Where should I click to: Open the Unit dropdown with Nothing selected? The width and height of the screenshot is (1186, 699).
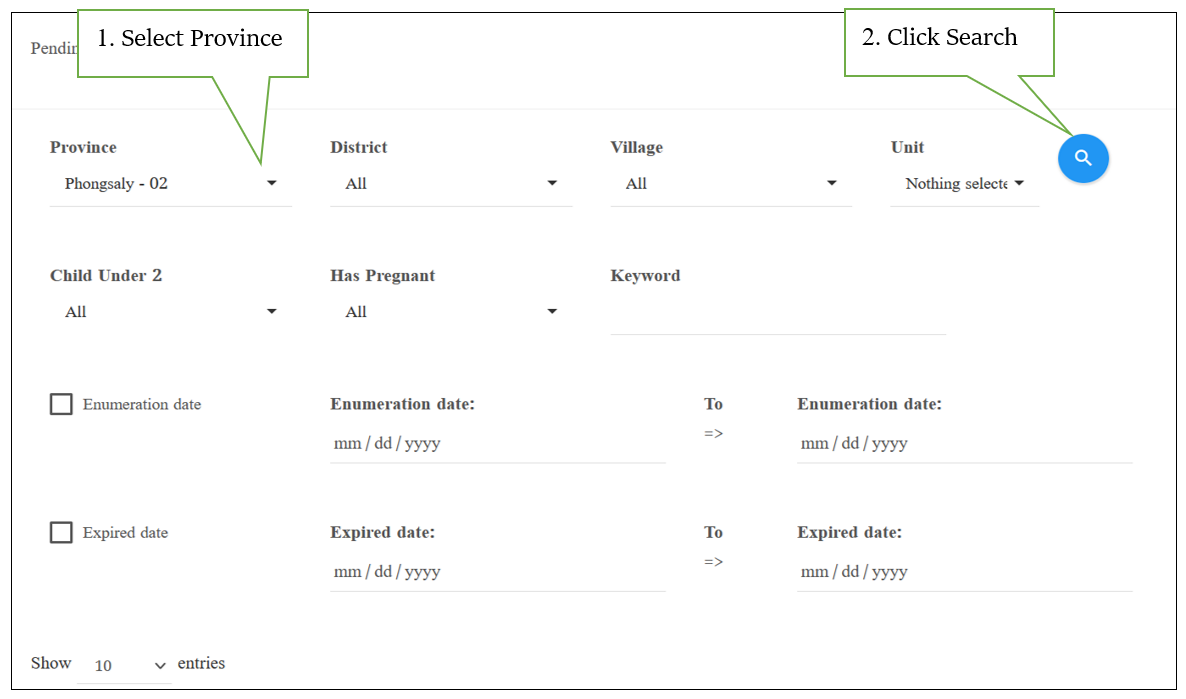pos(964,184)
